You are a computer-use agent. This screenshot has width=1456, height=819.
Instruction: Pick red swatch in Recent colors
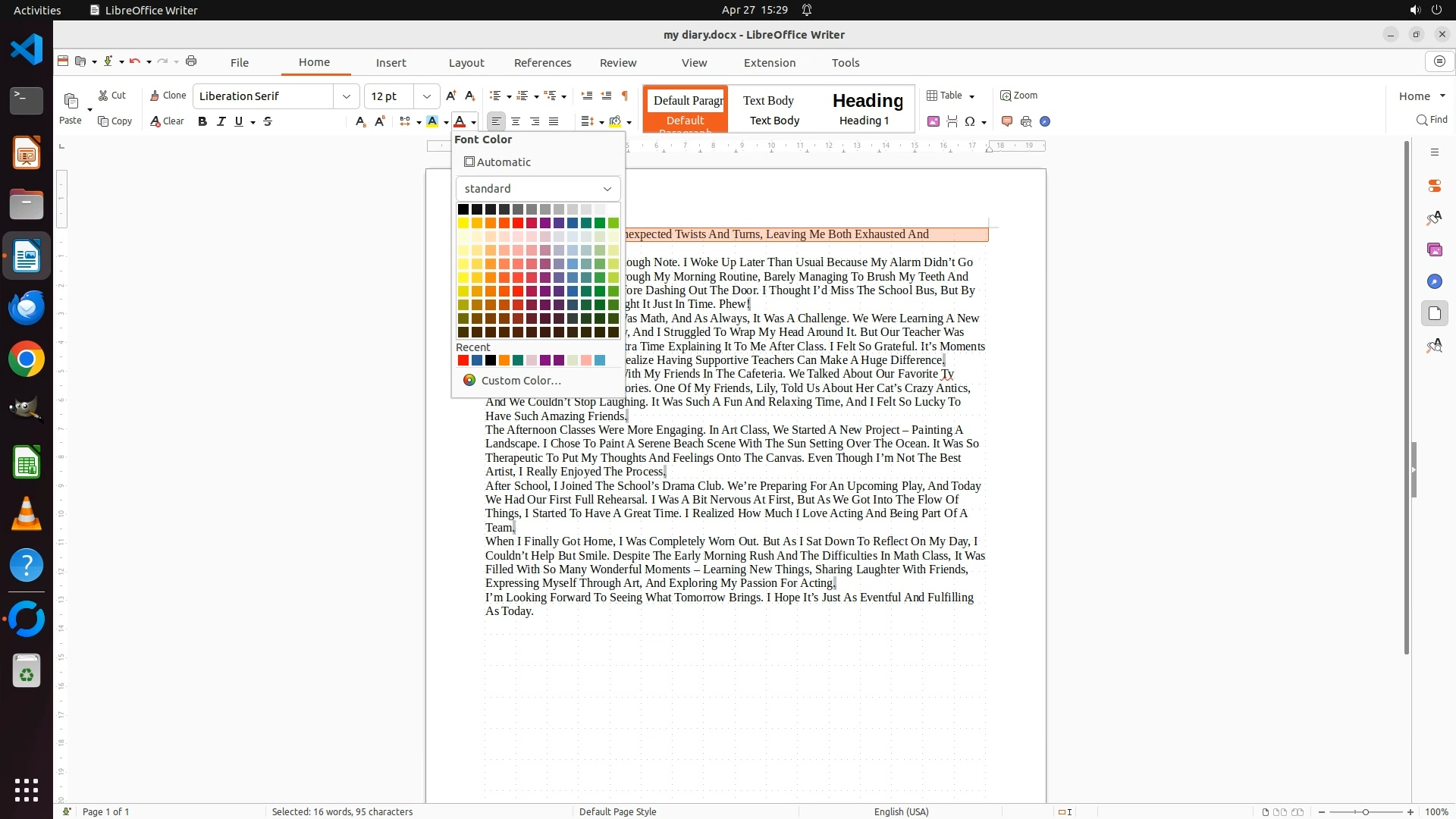coord(463,360)
